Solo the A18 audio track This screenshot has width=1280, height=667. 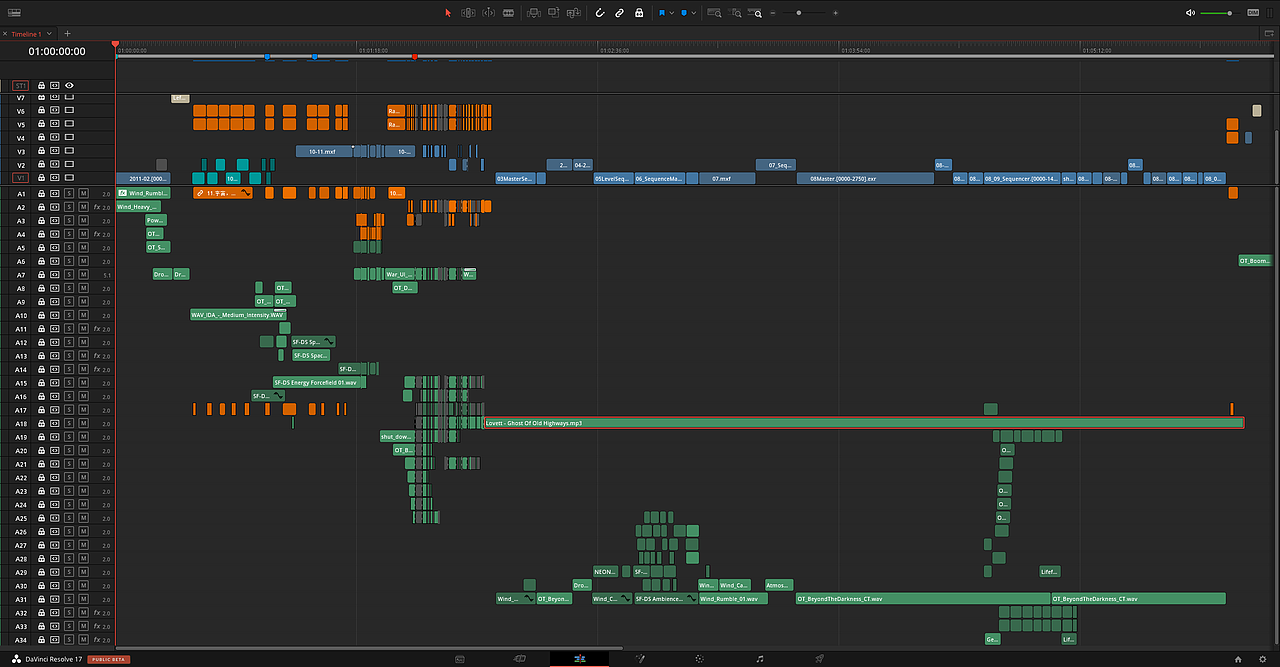point(69,423)
